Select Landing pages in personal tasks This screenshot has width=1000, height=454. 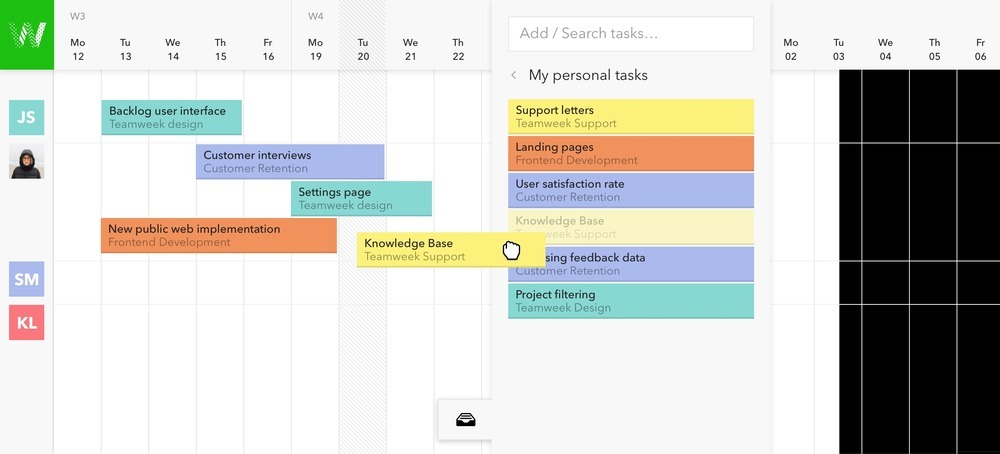[631, 154]
